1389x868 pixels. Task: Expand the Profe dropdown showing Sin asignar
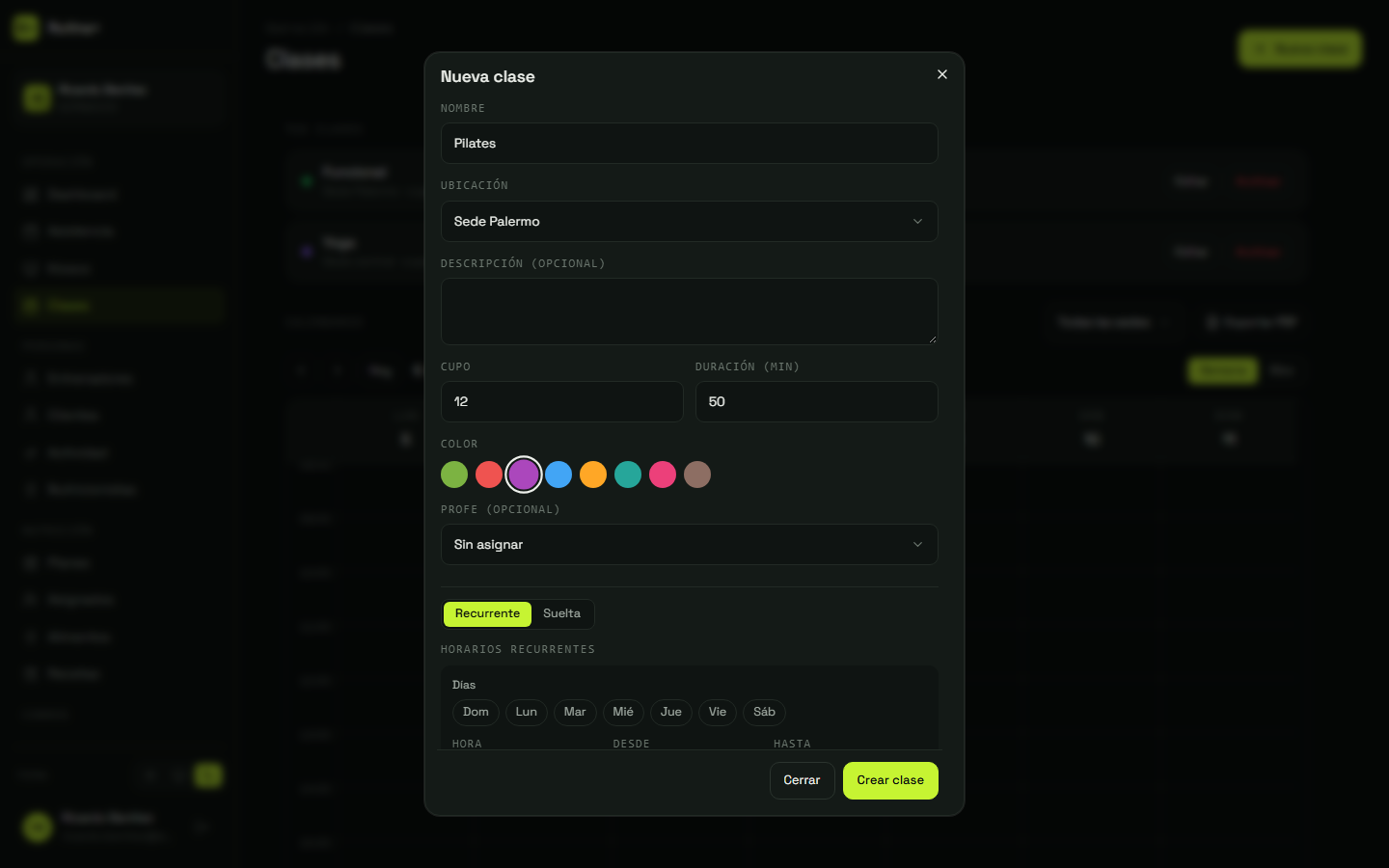coord(690,544)
